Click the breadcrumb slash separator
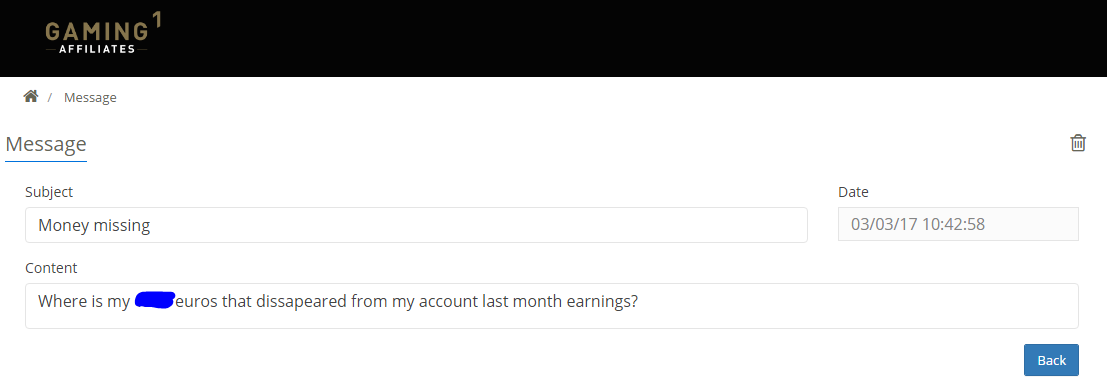This screenshot has height=388, width=1107. click(x=50, y=97)
